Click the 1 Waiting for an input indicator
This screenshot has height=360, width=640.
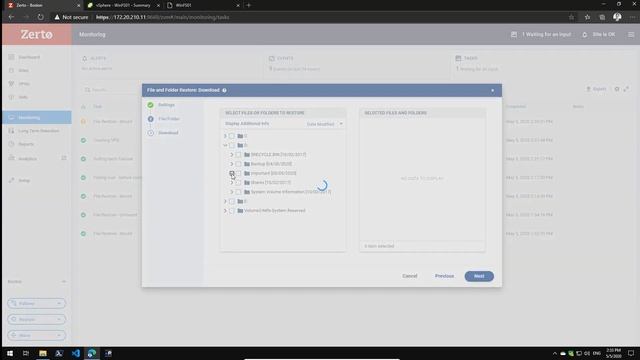(541, 35)
